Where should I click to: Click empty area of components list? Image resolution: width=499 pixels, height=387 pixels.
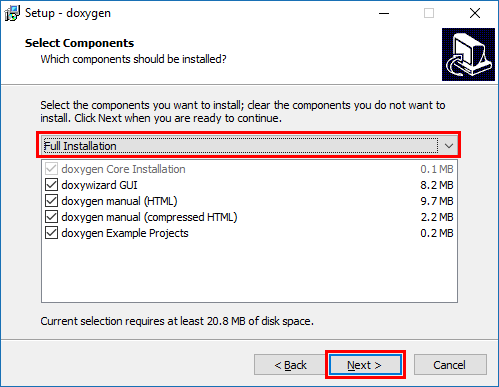coord(249,272)
